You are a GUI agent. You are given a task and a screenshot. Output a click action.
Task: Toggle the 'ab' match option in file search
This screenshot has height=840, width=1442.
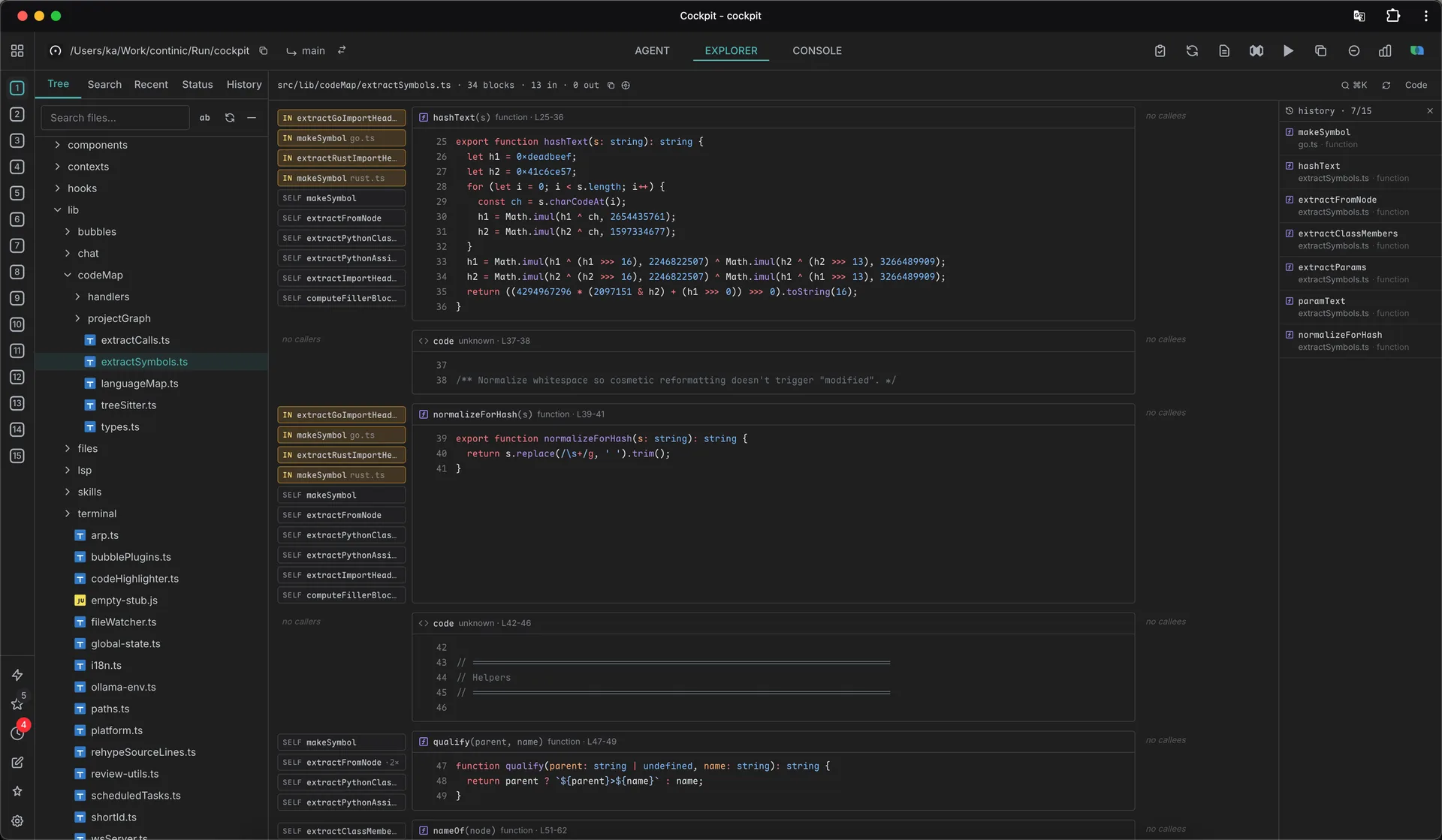pos(205,118)
